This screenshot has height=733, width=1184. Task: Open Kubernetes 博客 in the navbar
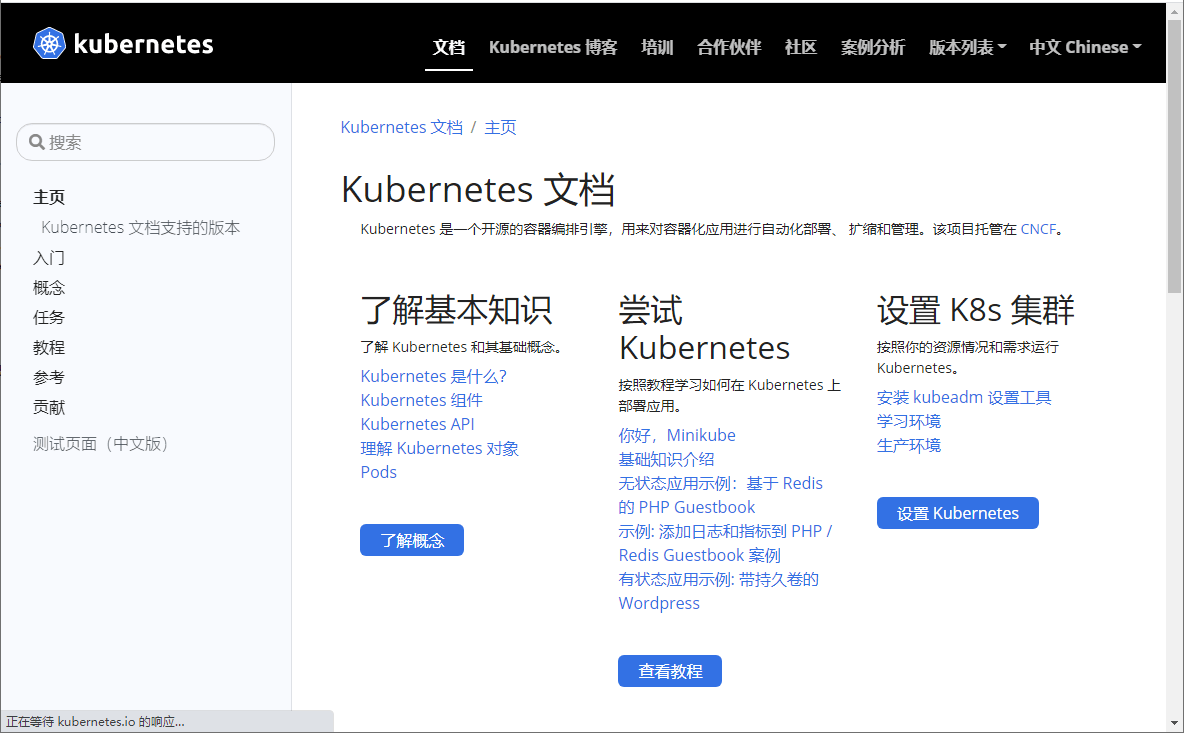553,48
